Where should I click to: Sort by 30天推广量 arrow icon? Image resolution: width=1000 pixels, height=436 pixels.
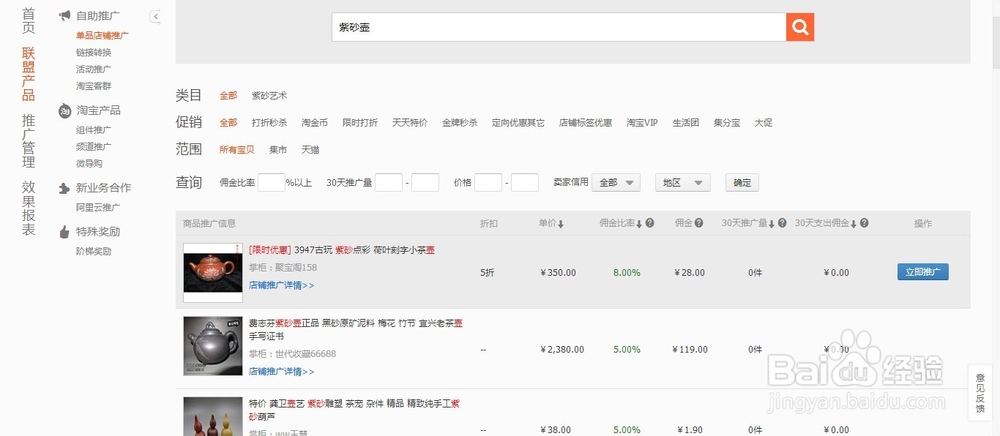coord(772,224)
